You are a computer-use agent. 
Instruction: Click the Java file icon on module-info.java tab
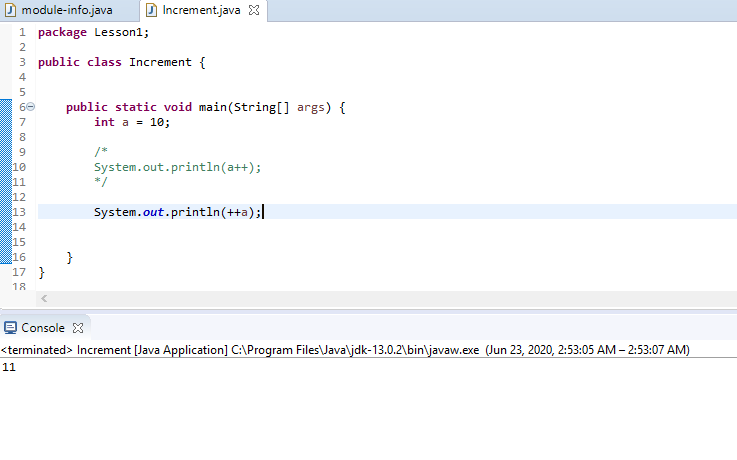click(x=10, y=10)
